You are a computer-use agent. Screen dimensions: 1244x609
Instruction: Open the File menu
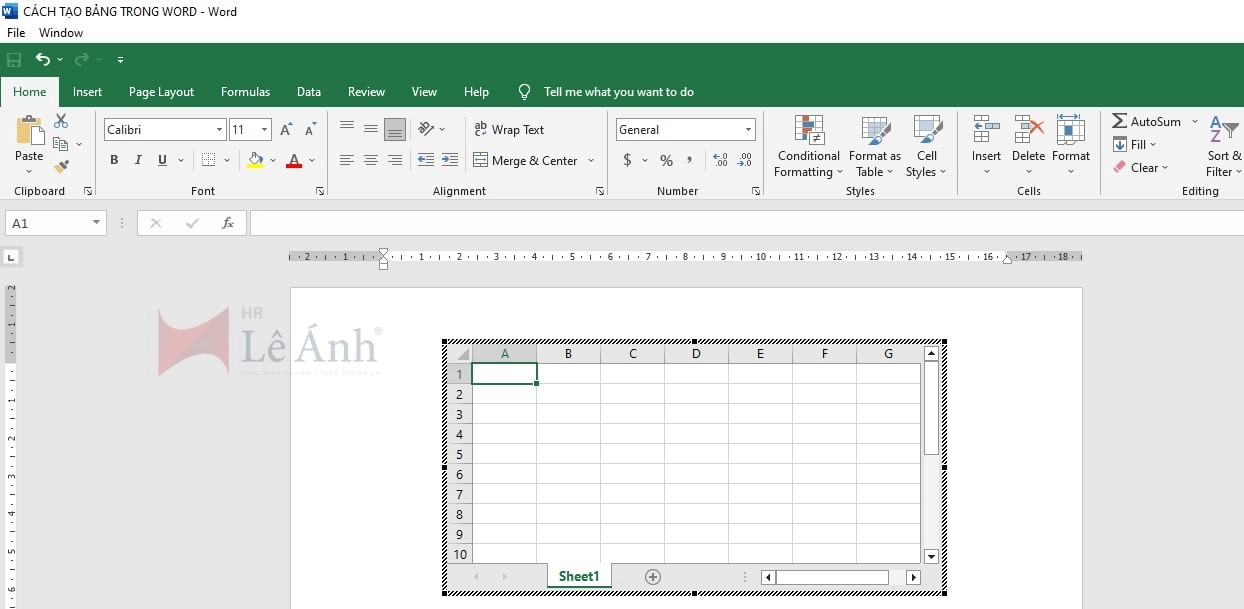[16, 33]
